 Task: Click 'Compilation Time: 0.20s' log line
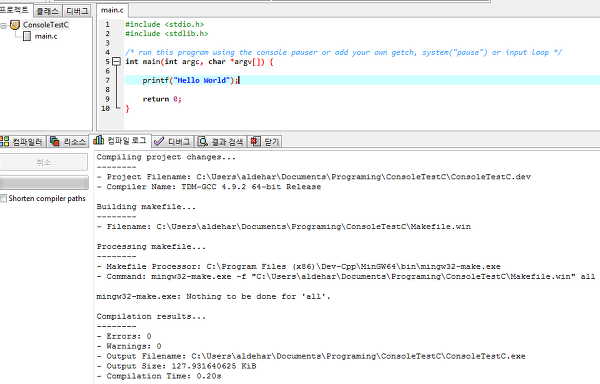pos(159,376)
